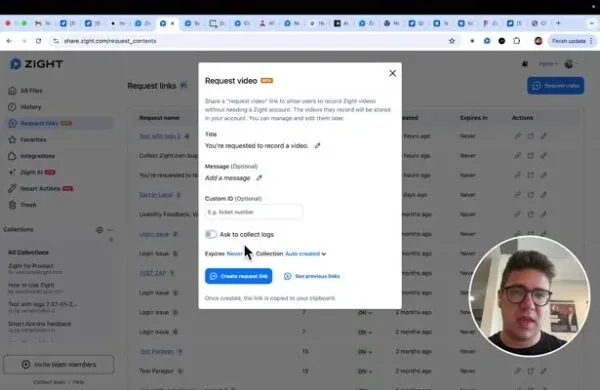Open History in the sidebar
600x390 pixels.
pos(30,107)
